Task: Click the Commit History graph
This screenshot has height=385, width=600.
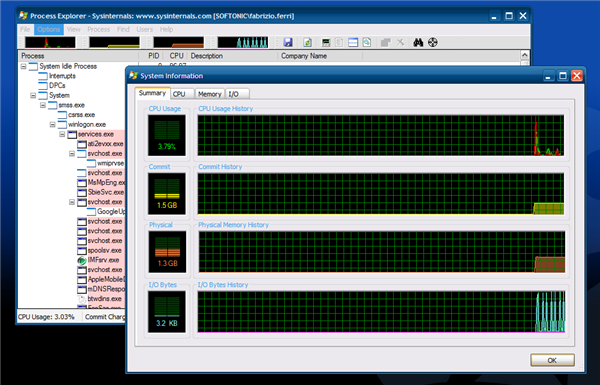Action: point(381,194)
